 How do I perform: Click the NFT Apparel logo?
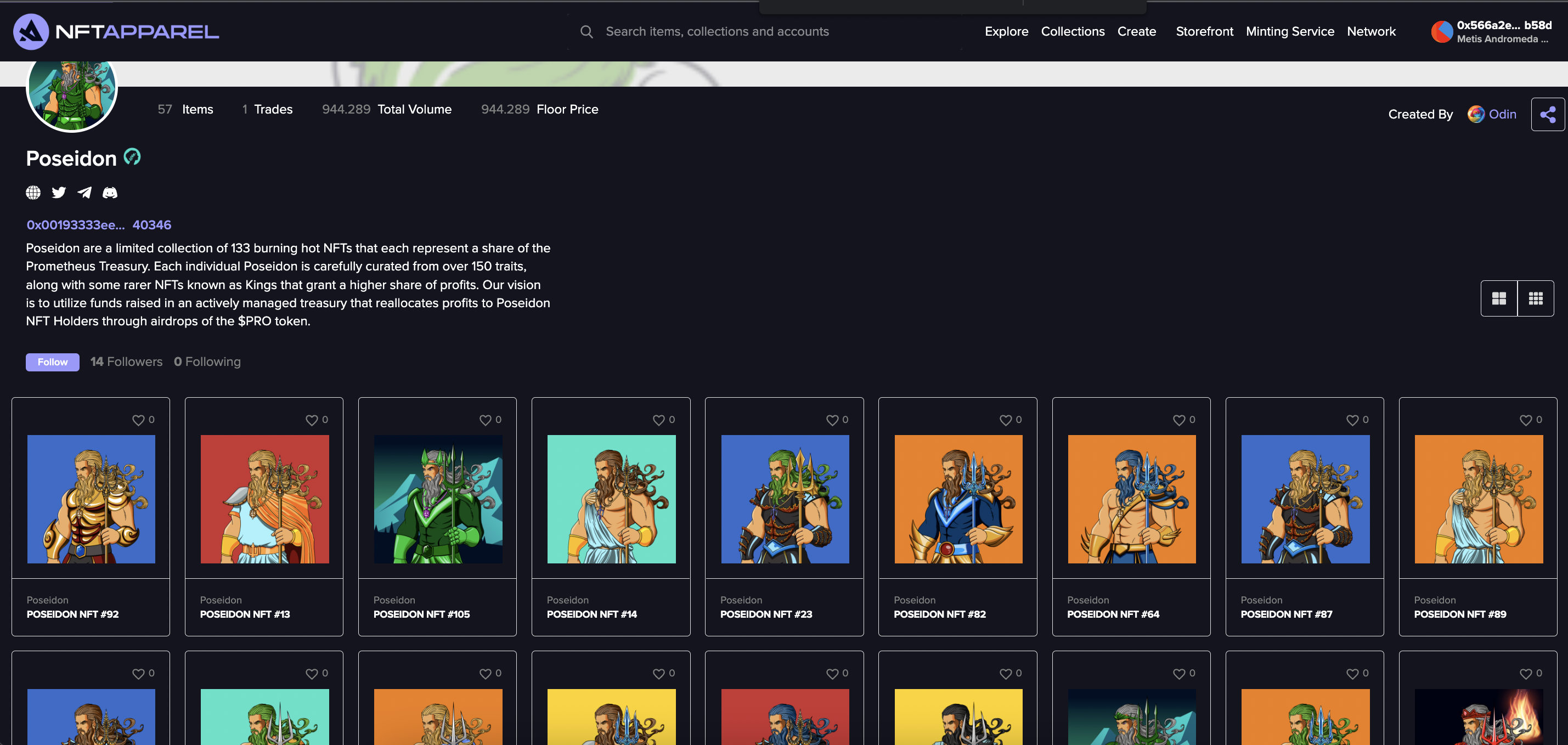click(x=116, y=32)
